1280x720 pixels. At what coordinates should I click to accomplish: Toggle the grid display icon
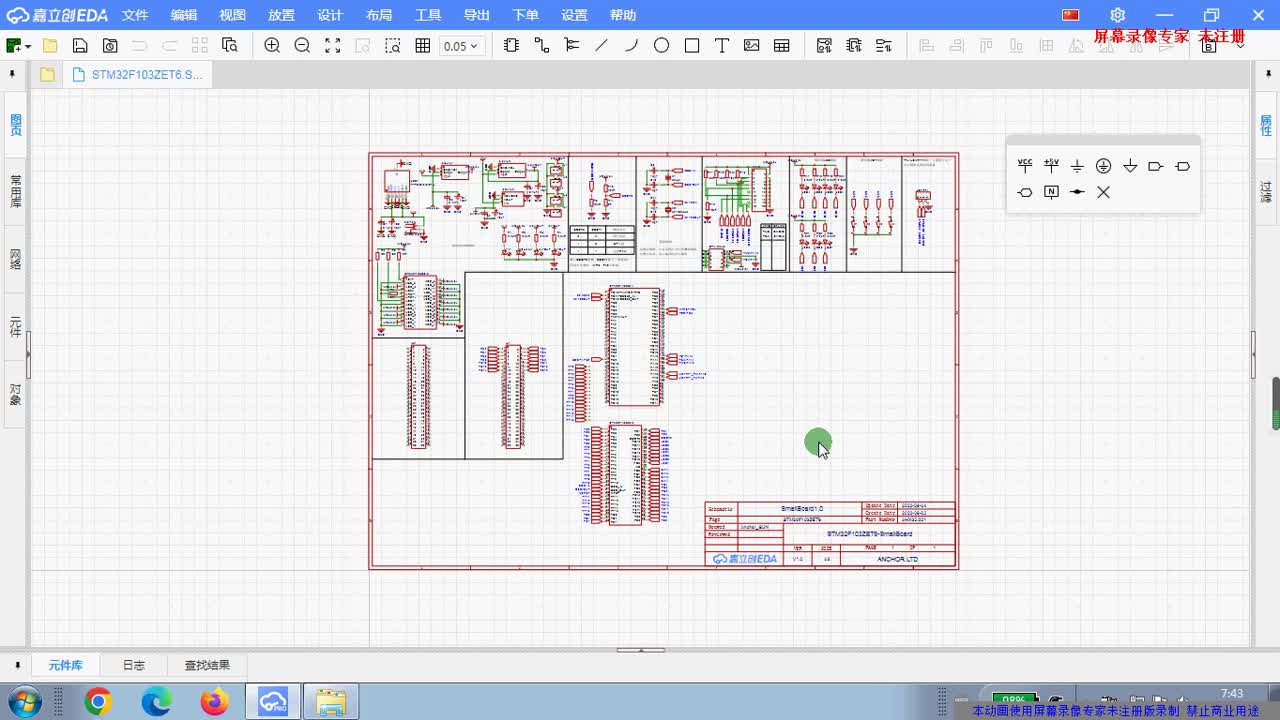424,45
